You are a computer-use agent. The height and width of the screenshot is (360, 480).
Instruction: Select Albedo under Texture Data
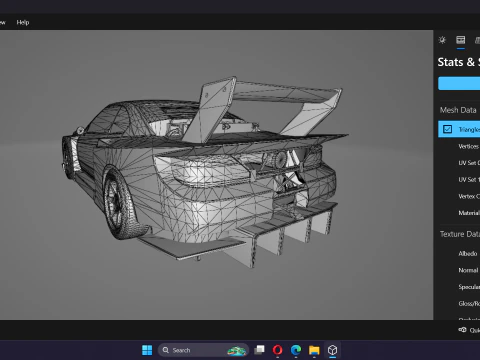tap(468, 254)
